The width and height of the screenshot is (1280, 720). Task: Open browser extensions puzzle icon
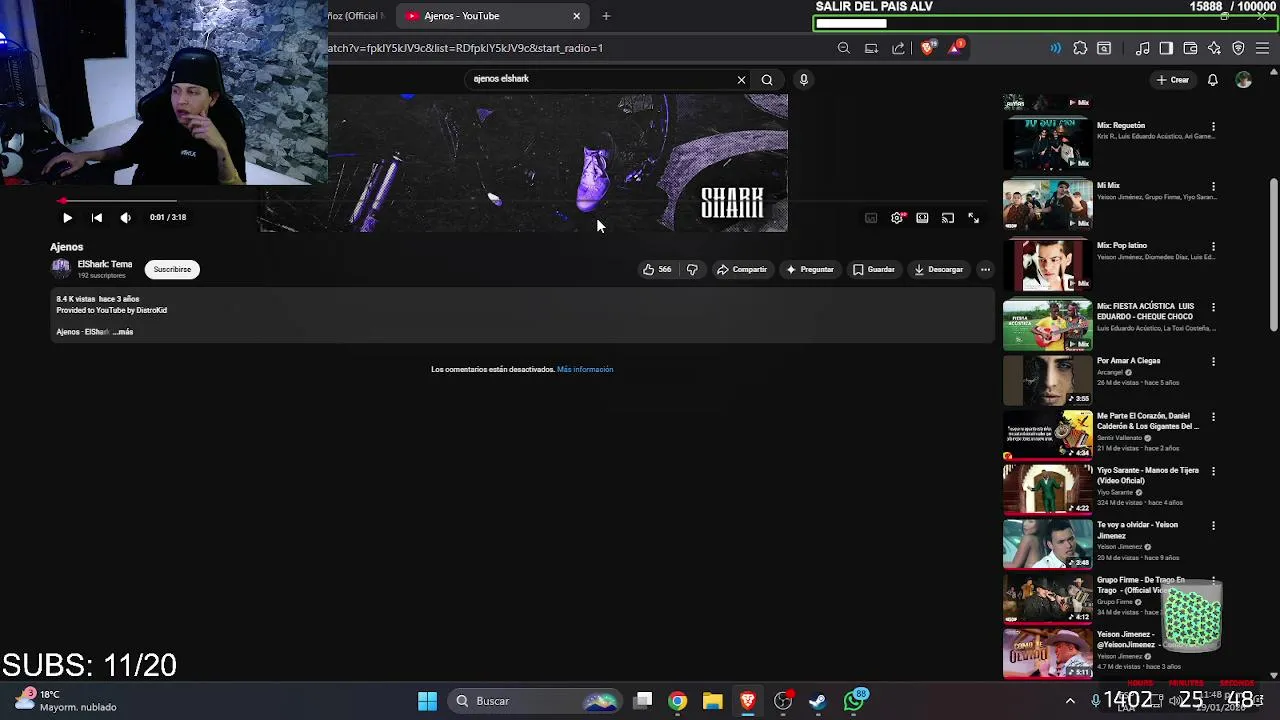point(1080,48)
